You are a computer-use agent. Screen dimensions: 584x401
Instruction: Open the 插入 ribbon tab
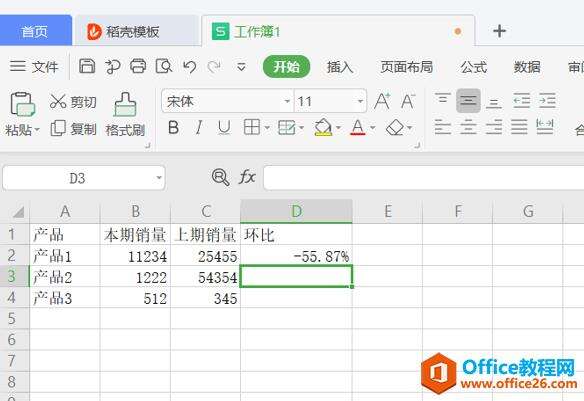coord(339,67)
